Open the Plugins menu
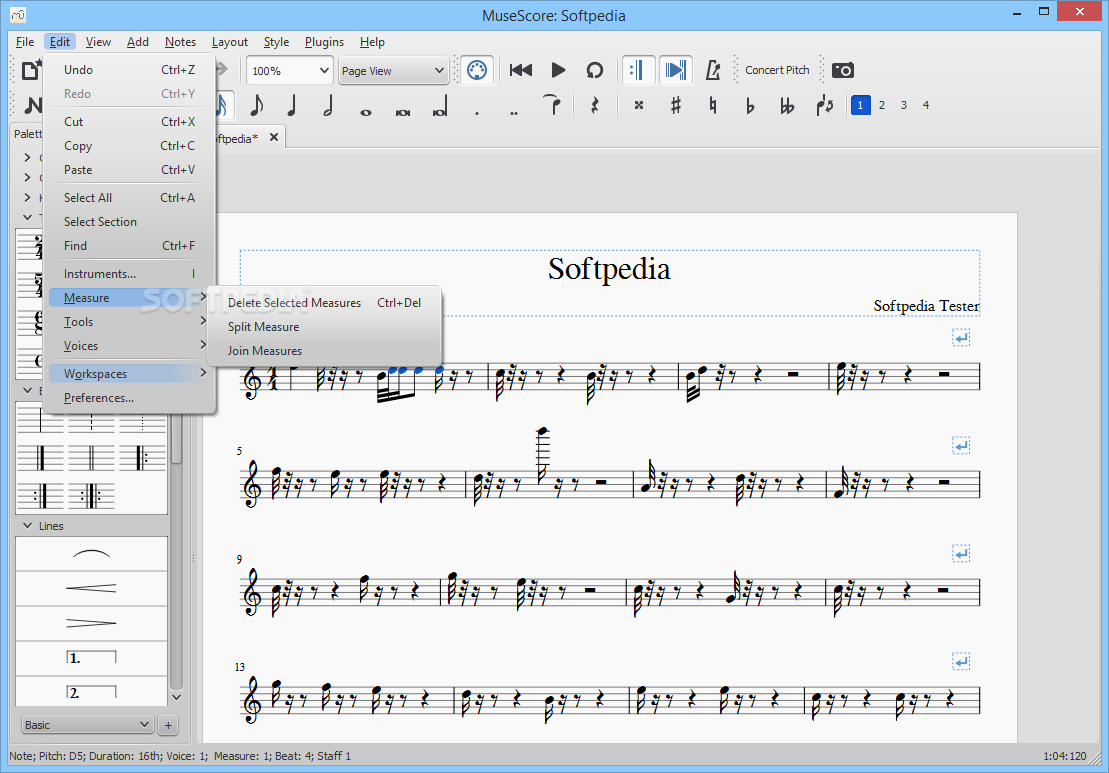1109x773 pixels. (324, 42)
